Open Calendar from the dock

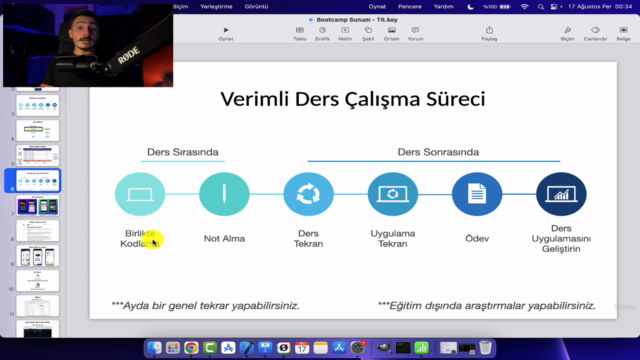pos(302,348)
